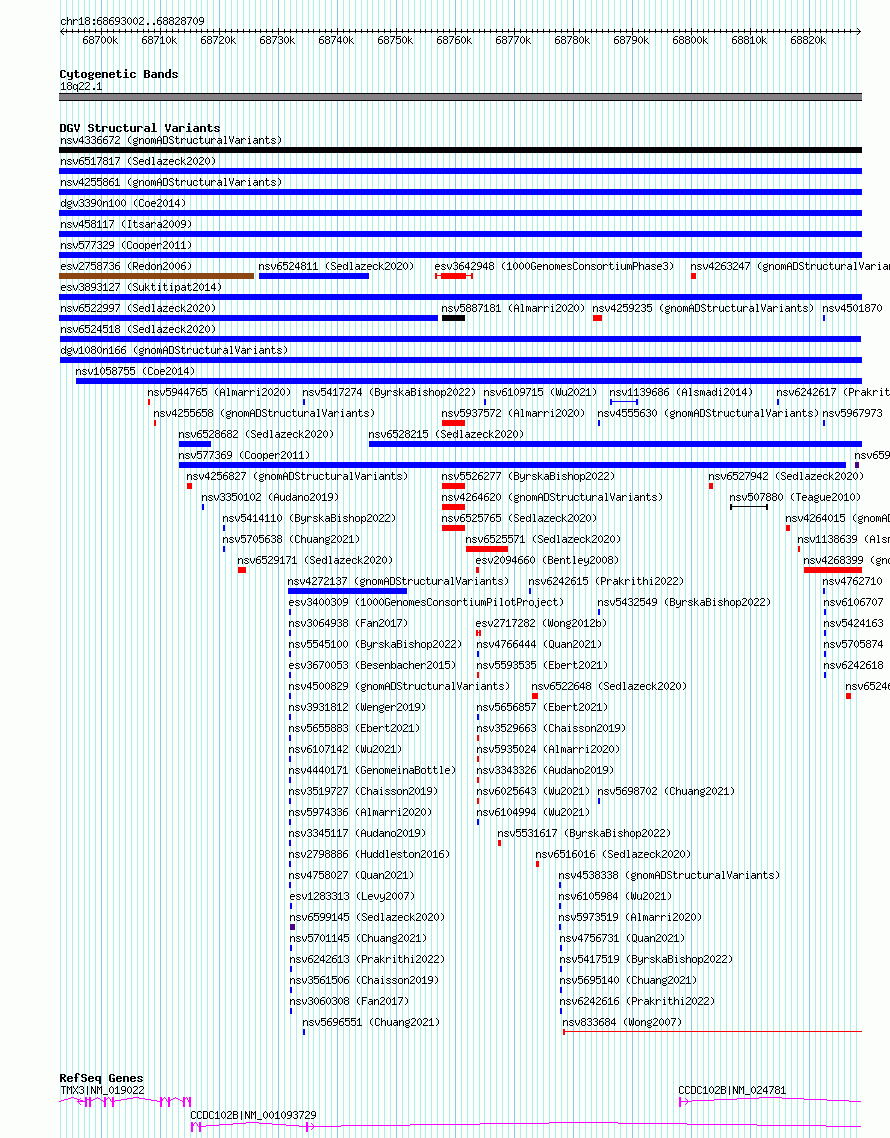This screenshot has width=890, height=1138.
Task: Click the 68760k ruler position label
Action: coord(454,41)
